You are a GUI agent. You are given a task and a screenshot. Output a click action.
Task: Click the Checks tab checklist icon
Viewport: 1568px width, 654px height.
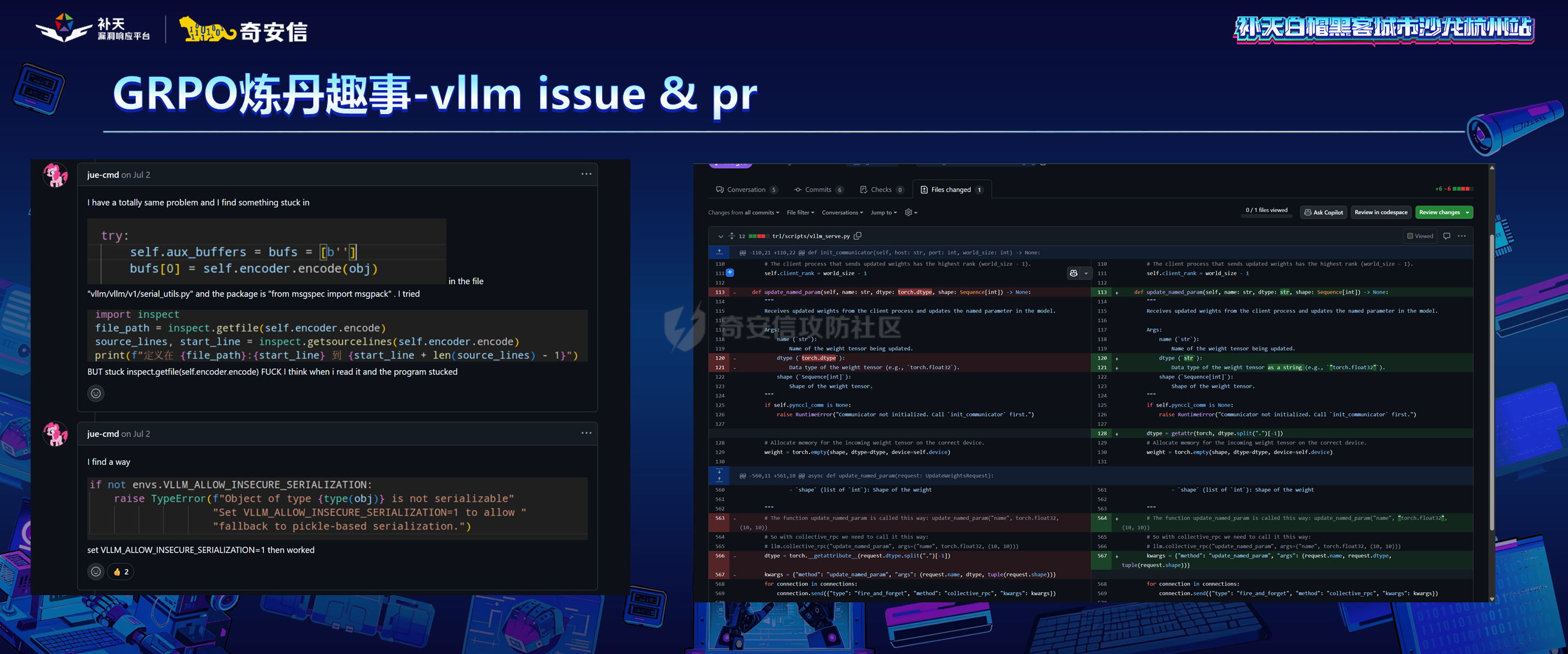(863, 189)
